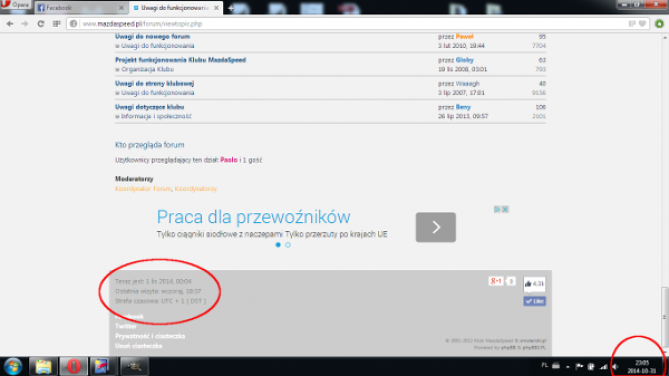This screenshot has height=376, width=669.
Task: Open the taskbar clock and date
Action: (642, 367)
